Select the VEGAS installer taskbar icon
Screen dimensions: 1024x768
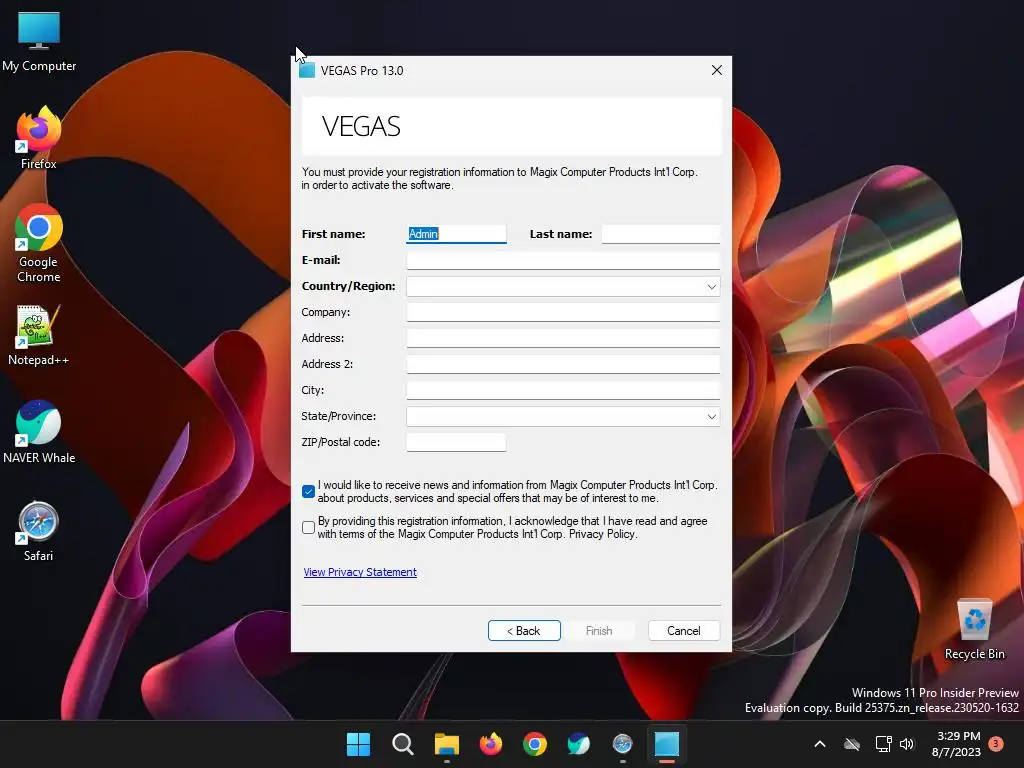(667, 744)
